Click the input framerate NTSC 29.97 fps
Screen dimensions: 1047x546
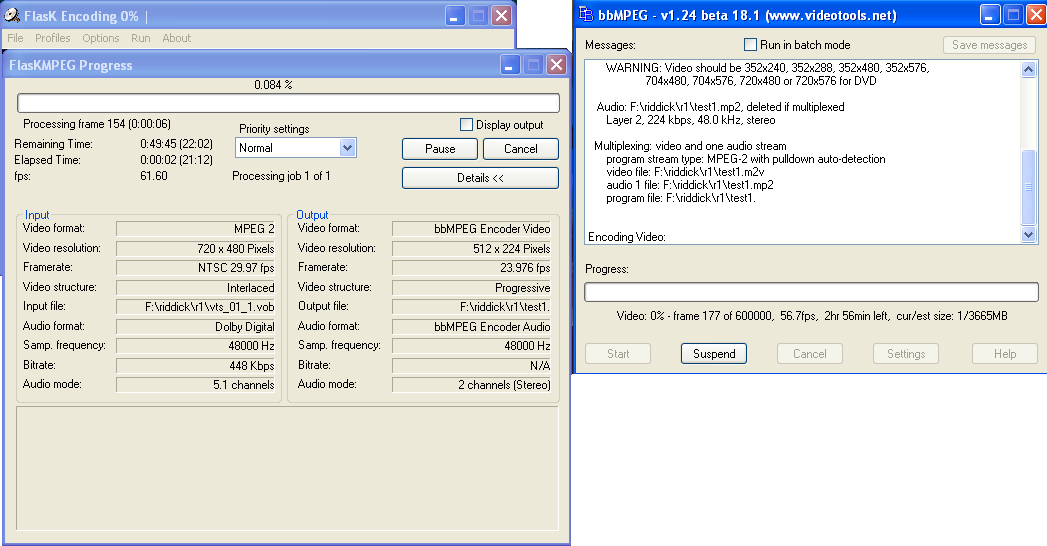(196, 268)
